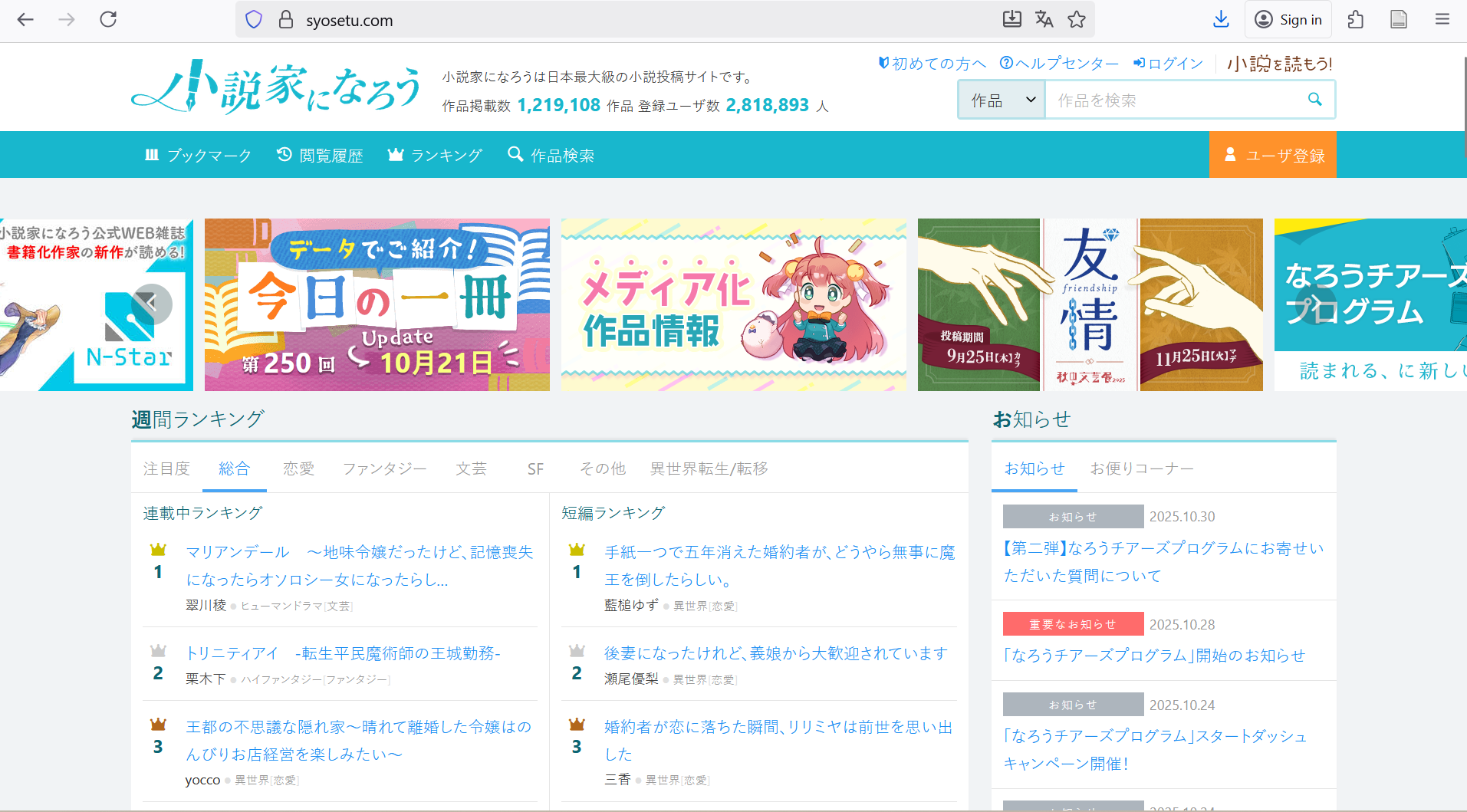
Task: Click the shield tracking protection icon
Action: tap(254, 20)
